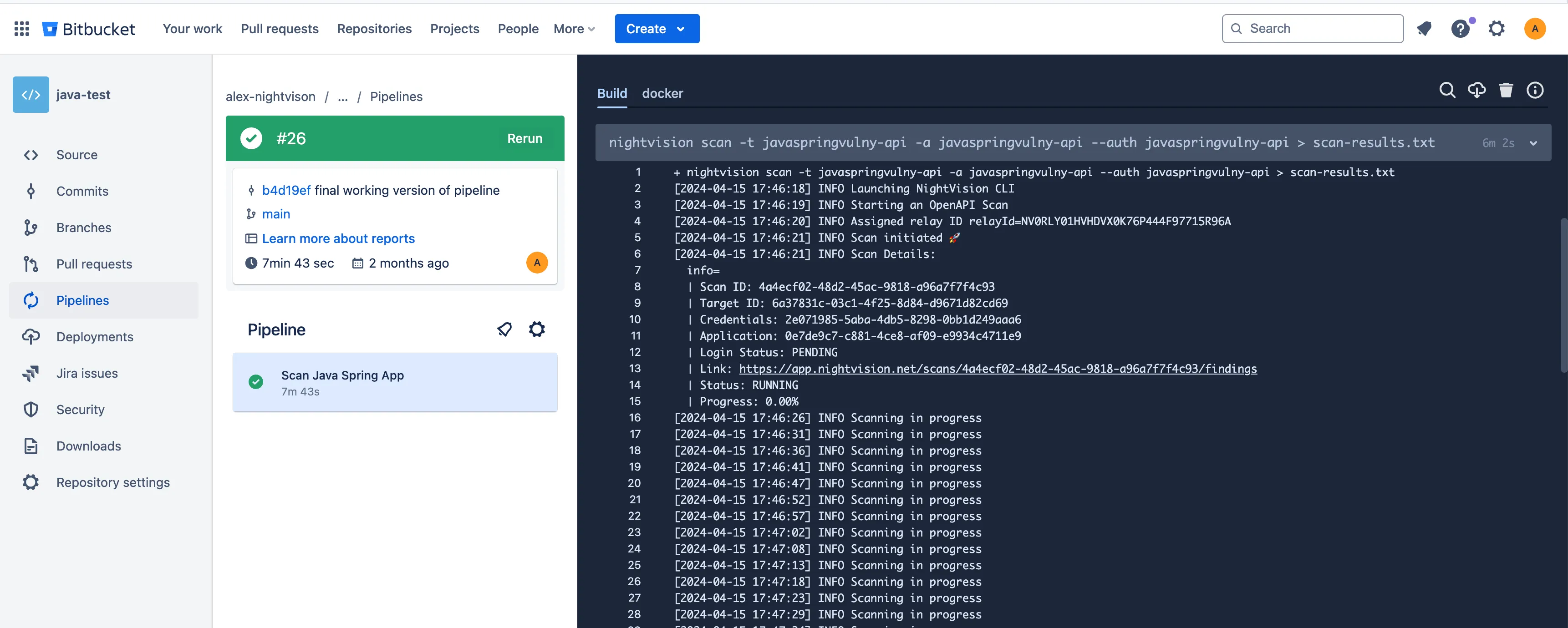The height and width of the screenshot is (628, 1568).
Task: Click the Pull requests sidebar icon
Action: coord(31,264)
